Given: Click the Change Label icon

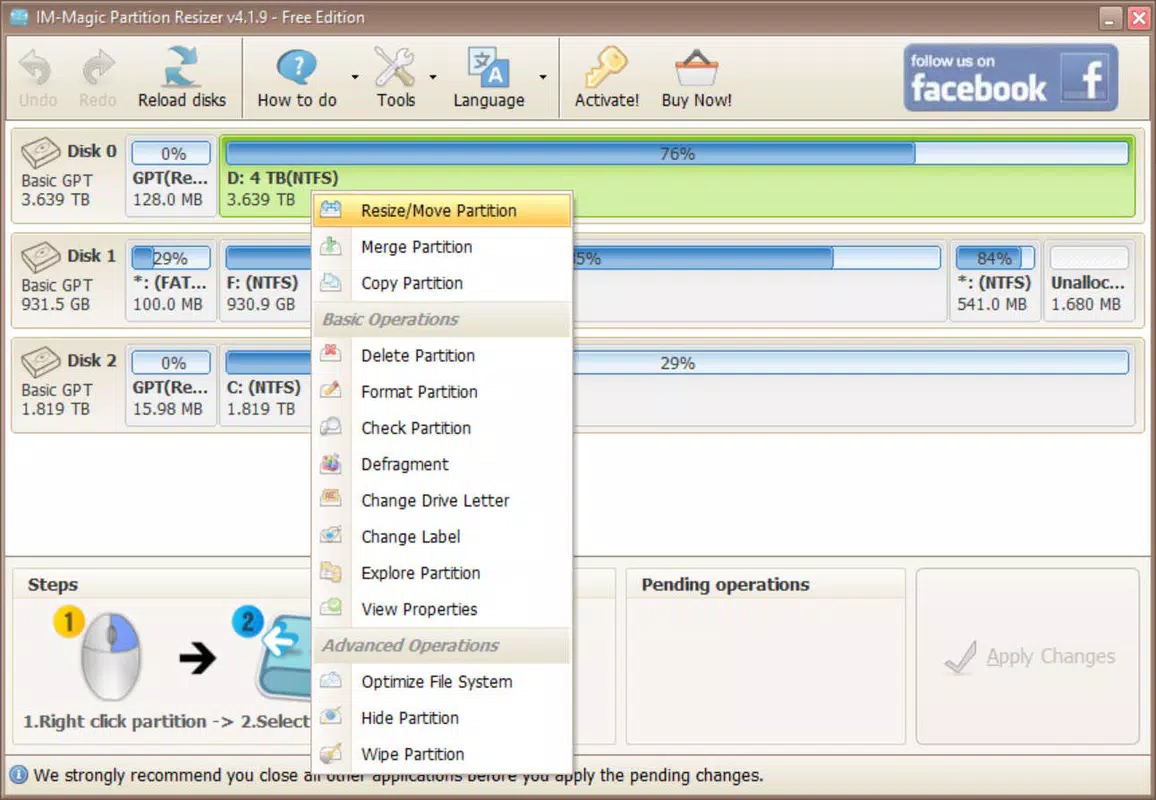Looking at the screenshot, I should pos(331,535).
